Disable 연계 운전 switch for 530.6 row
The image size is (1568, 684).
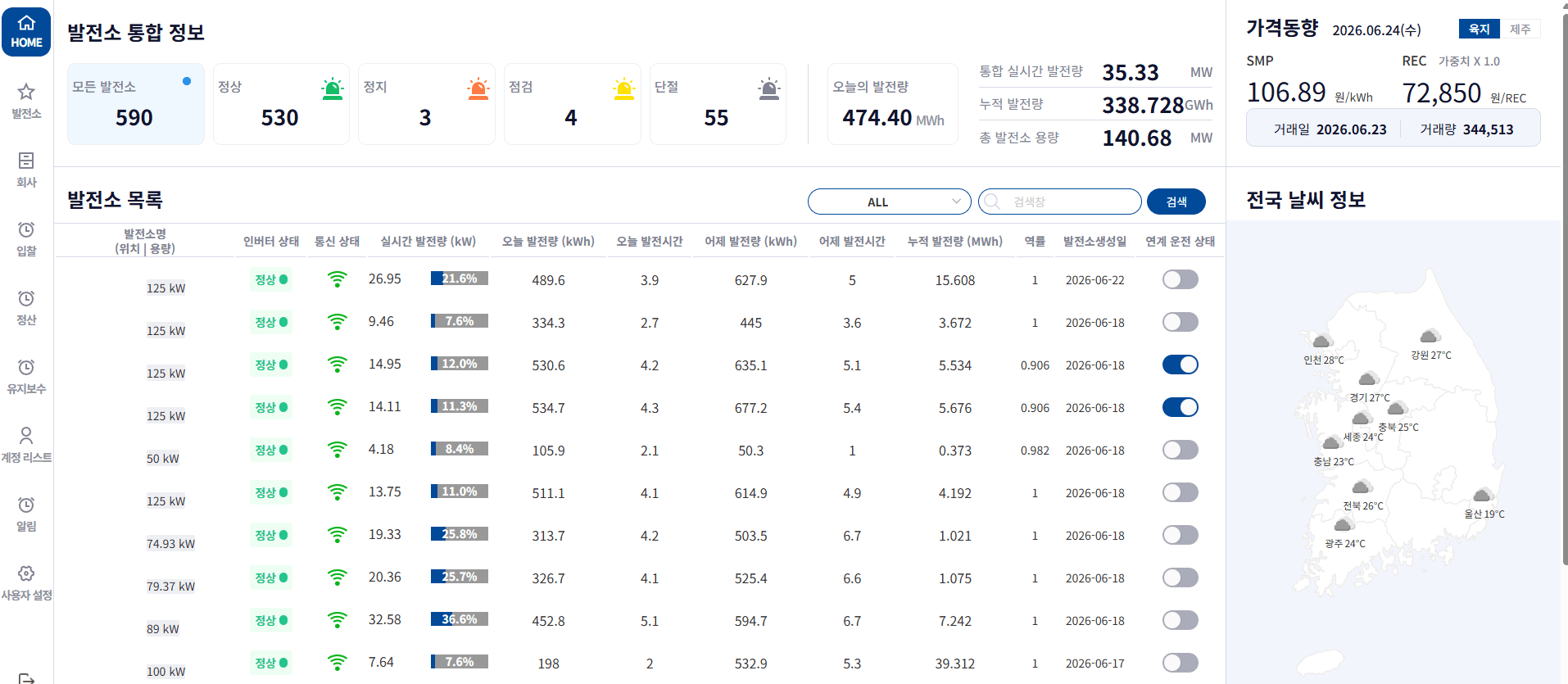click(1180, 365)
